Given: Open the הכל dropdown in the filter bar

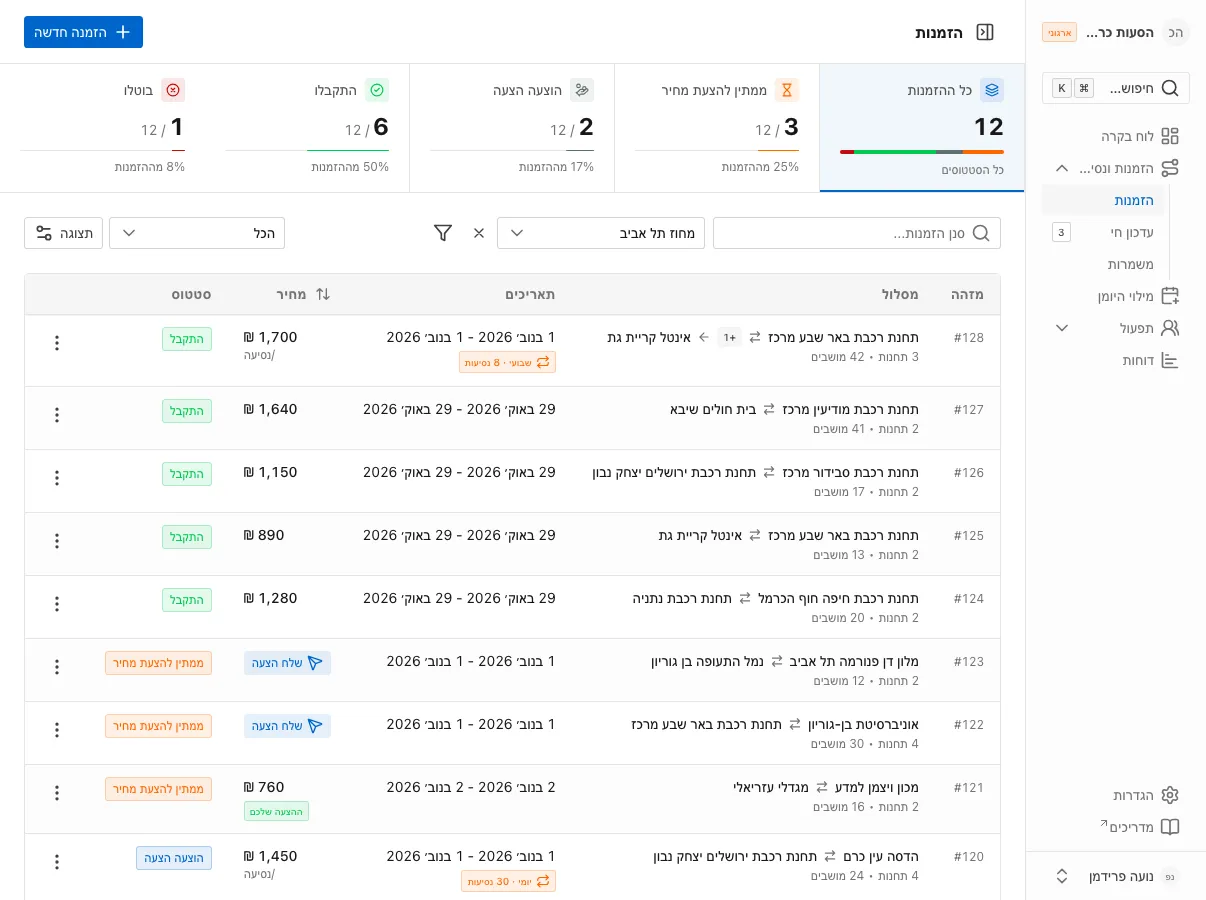Looking at the screenshot, I should coord(197,233).
